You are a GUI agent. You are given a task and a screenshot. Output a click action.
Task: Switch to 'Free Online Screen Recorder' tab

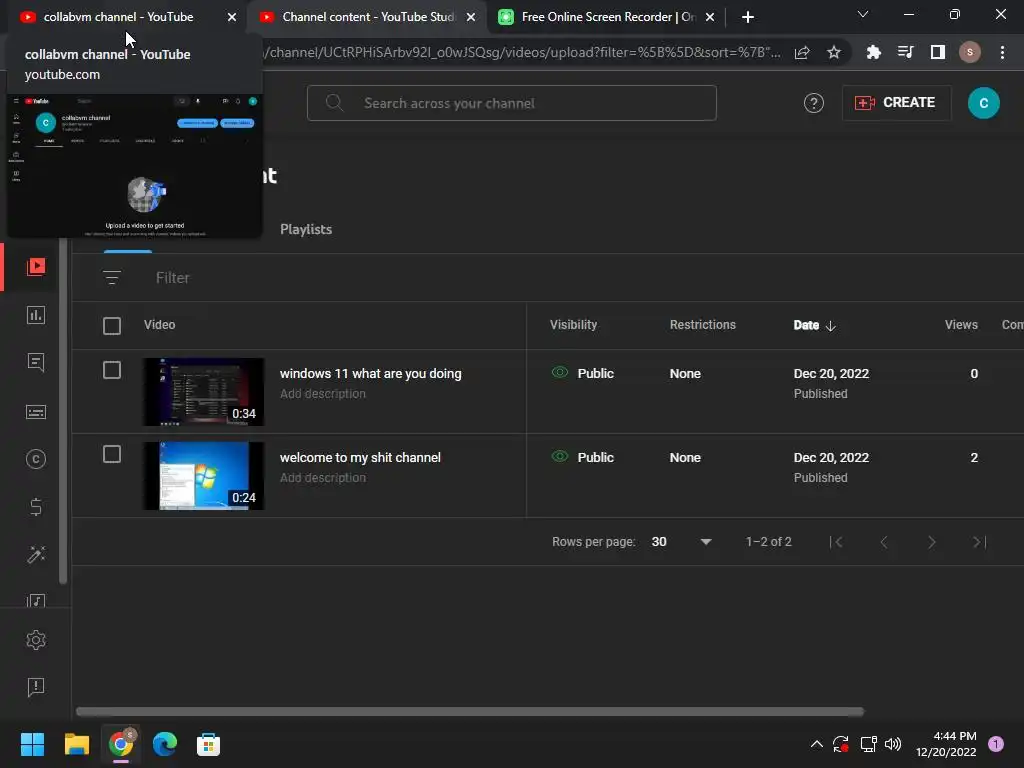pyautogui.click(x=607, y=17)
